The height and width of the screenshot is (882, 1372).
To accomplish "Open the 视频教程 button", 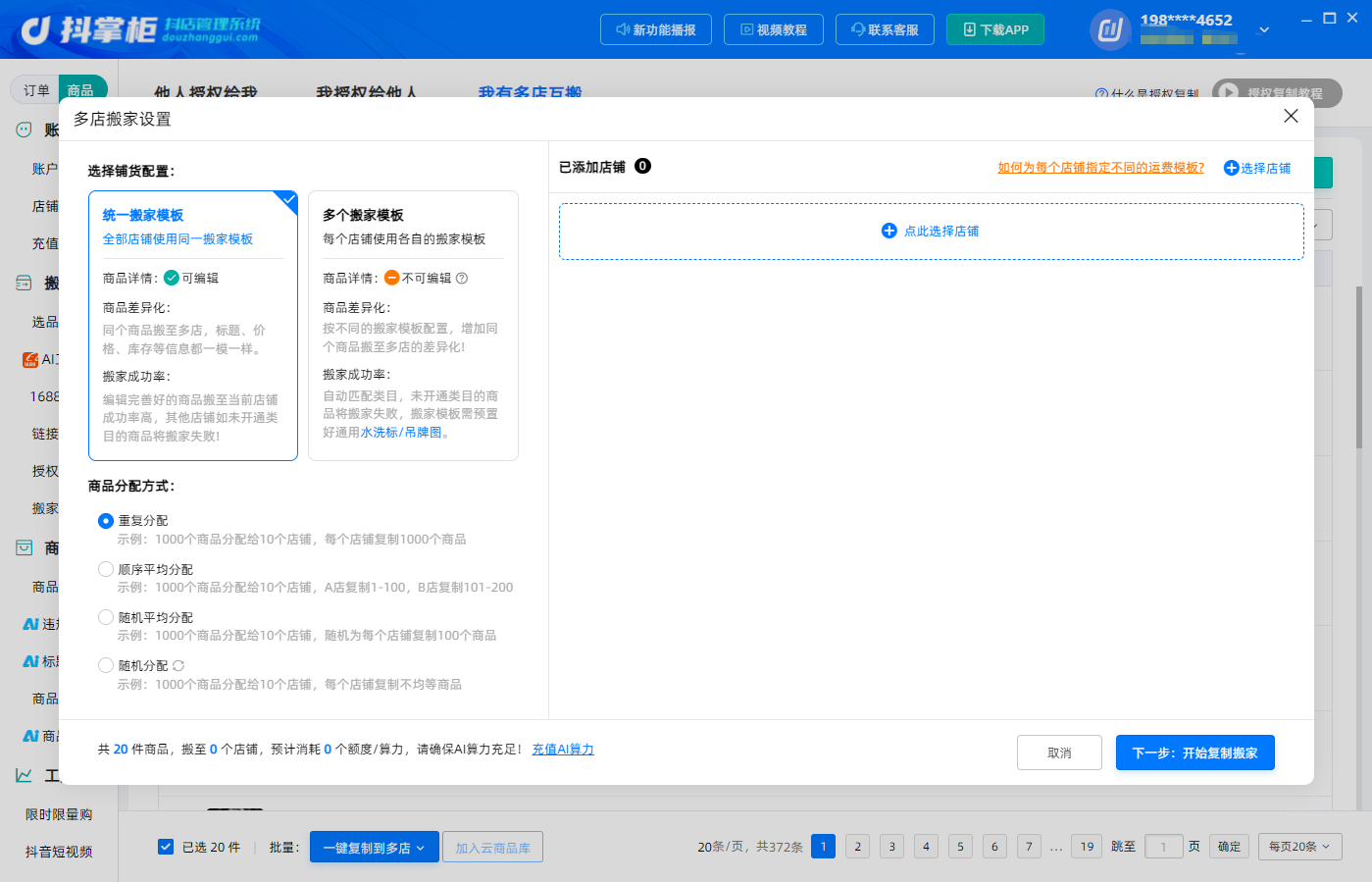I will click(x=774, y=29).
